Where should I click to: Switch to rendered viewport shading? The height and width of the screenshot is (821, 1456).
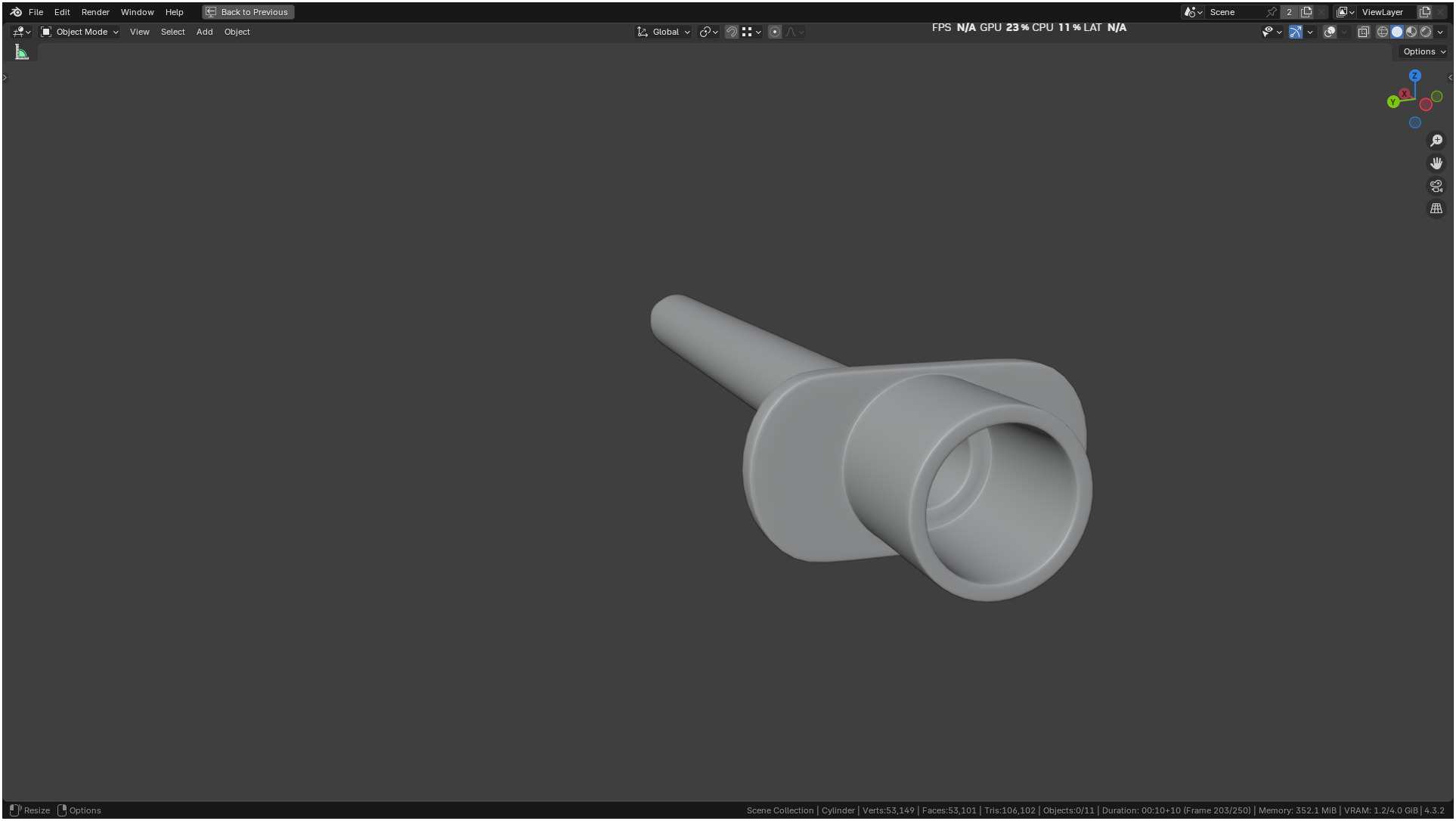1425,32
